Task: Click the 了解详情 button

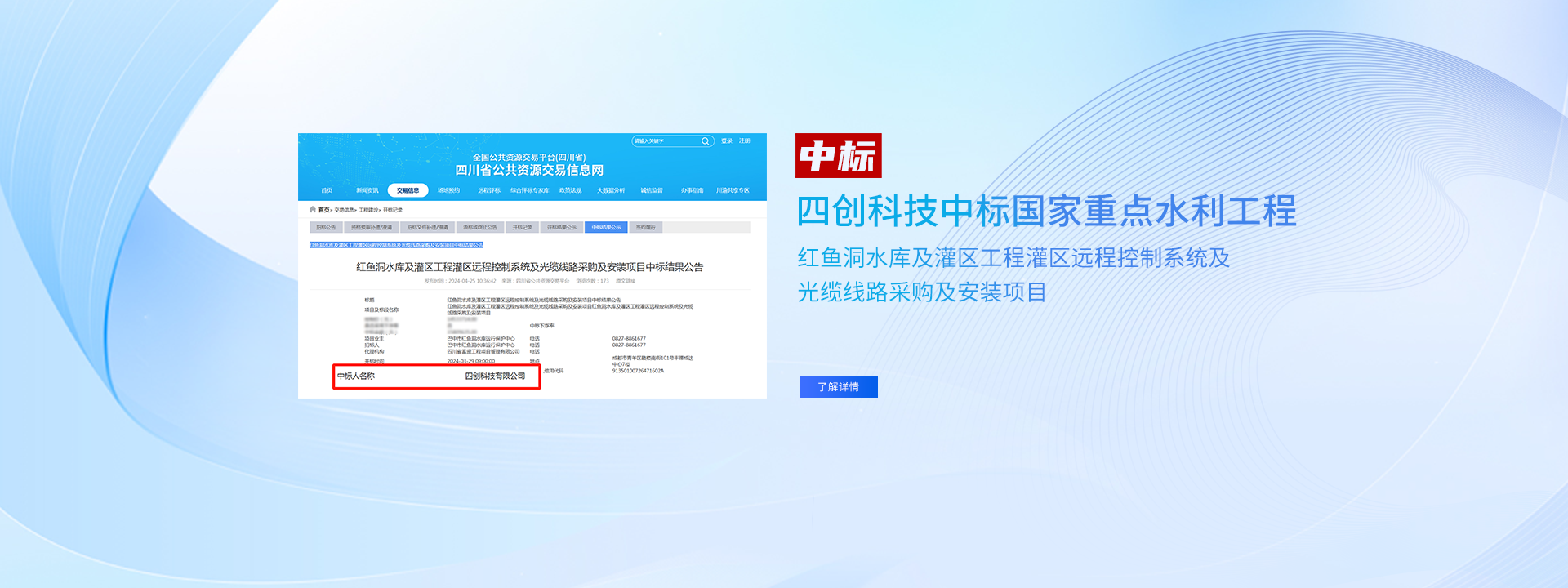Action: coord(838,387)
